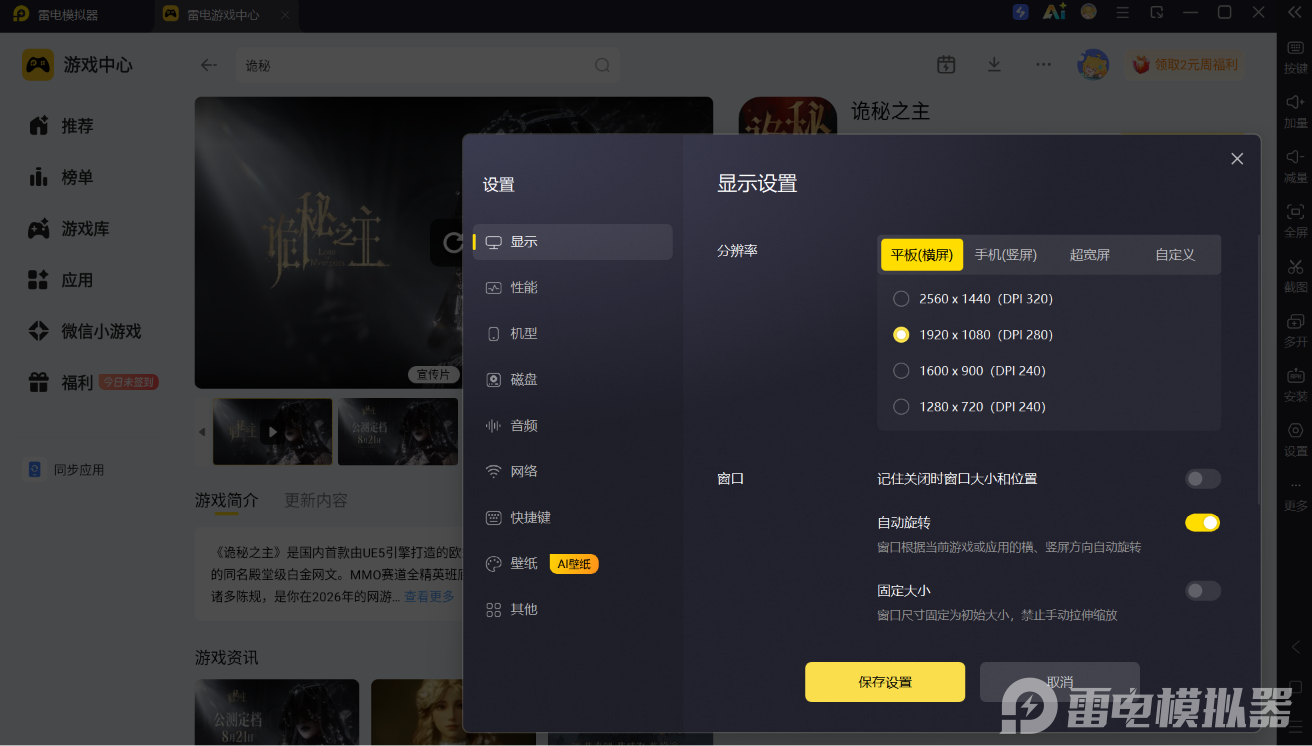
Task: Click the search field containing 诡秘
Action: pos(427,65)
